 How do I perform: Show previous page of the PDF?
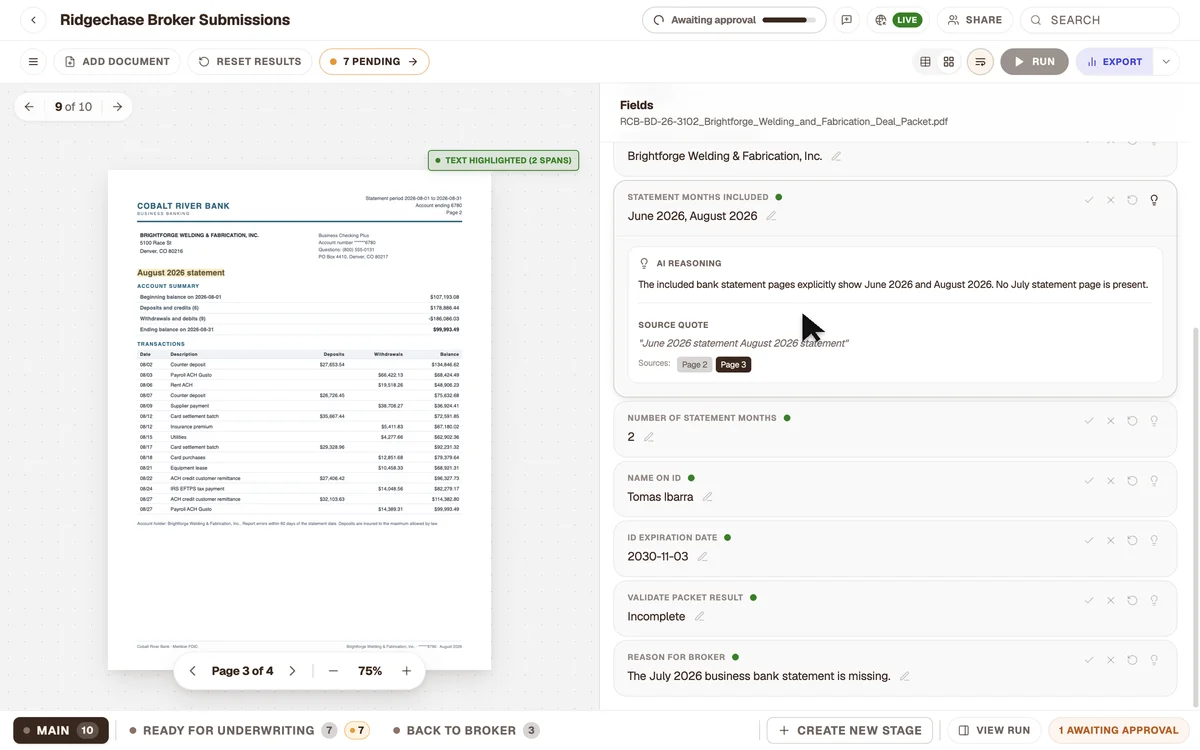pos(193,671)
